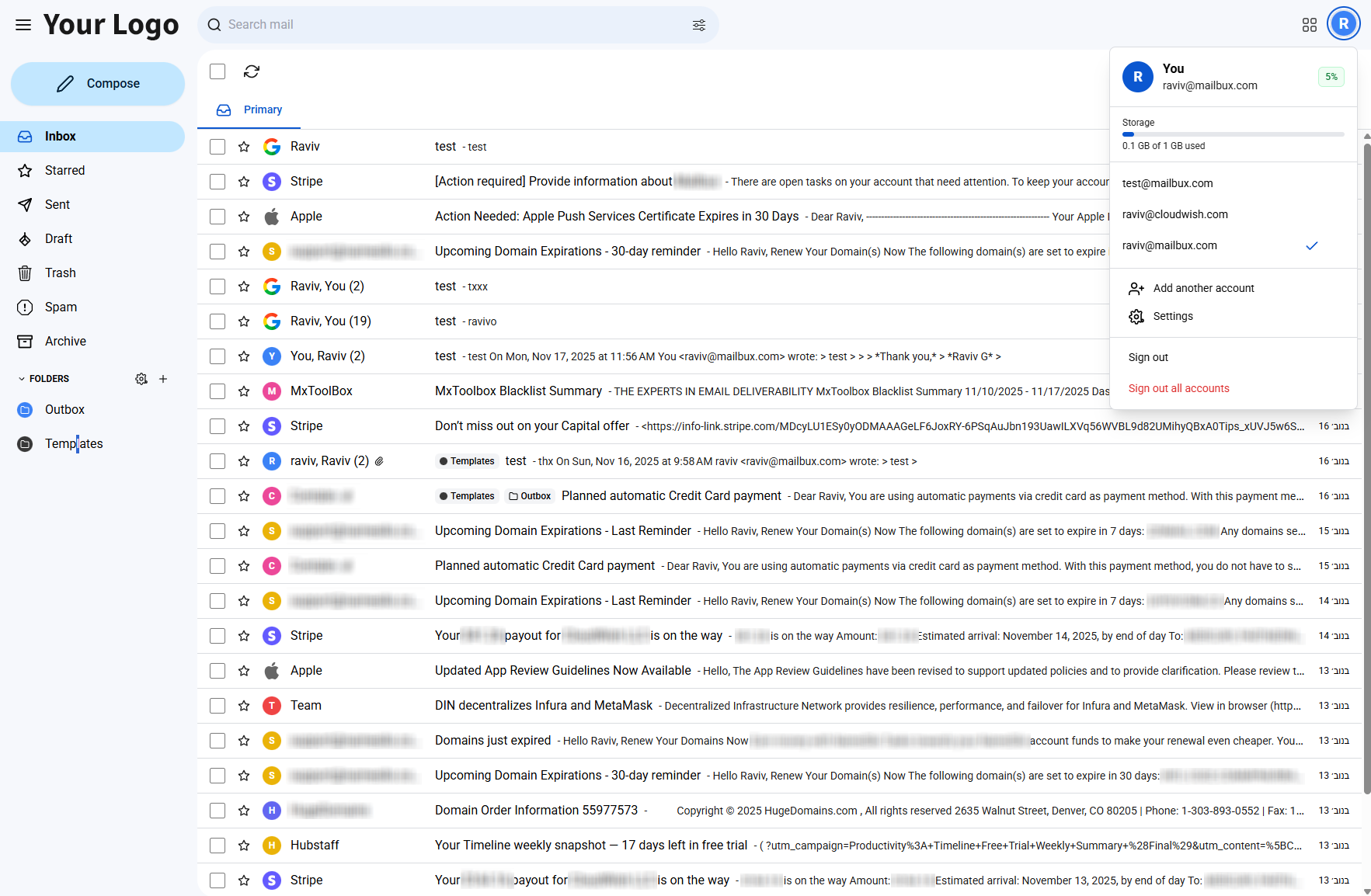
Task: Select the Team email checkbox
Action: pyautogui.click(x=217, y=706)
